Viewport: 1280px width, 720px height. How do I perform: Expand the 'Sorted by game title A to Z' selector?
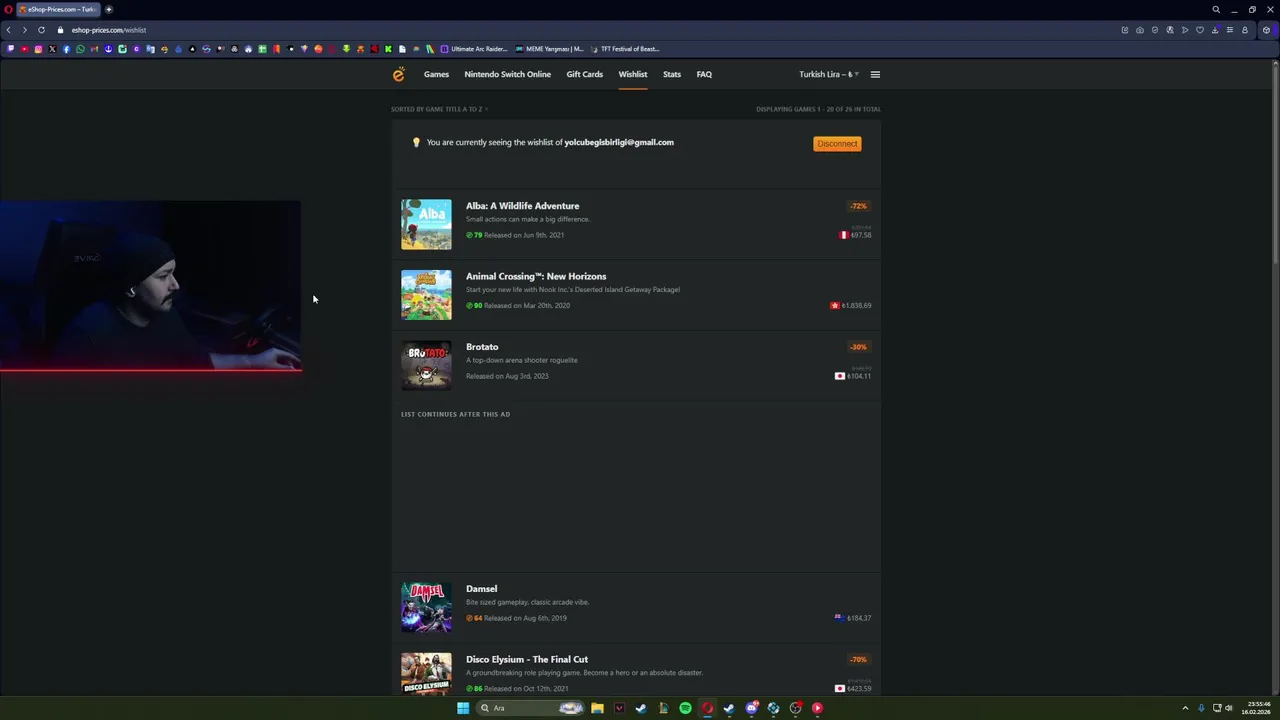(x=439, y=109)
